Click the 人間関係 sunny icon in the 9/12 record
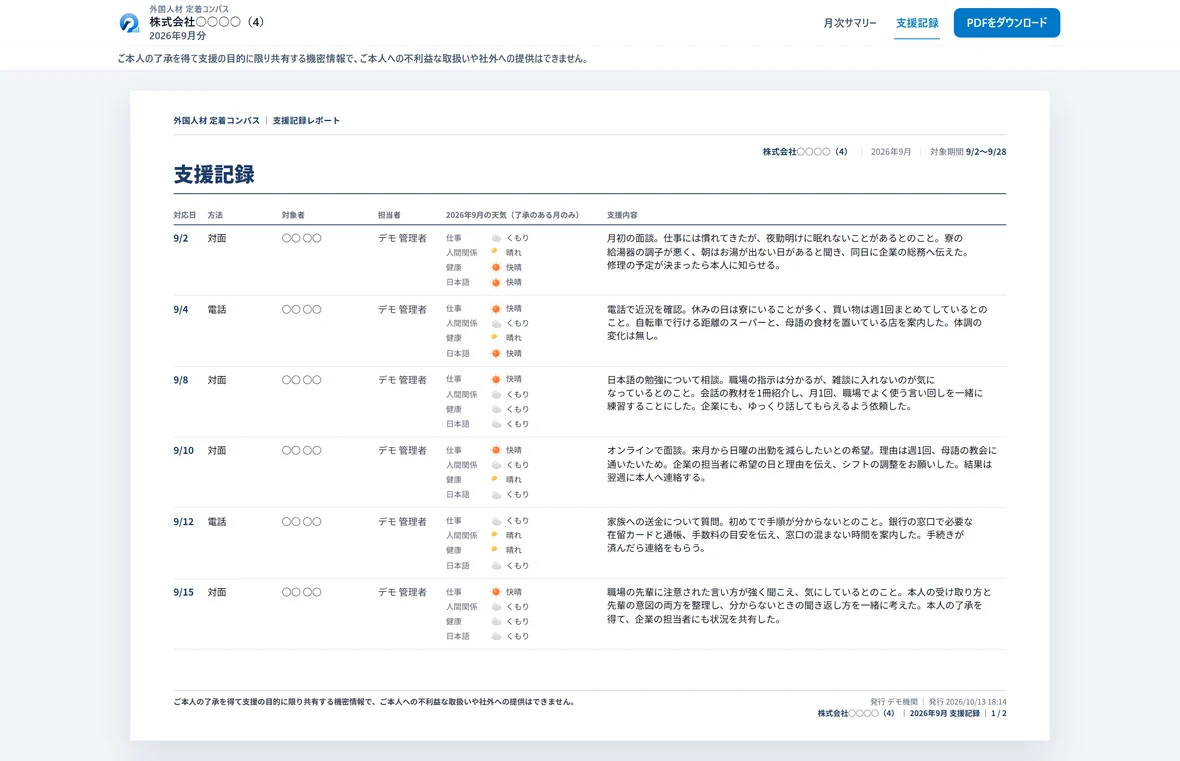 [x=494, y=535]
